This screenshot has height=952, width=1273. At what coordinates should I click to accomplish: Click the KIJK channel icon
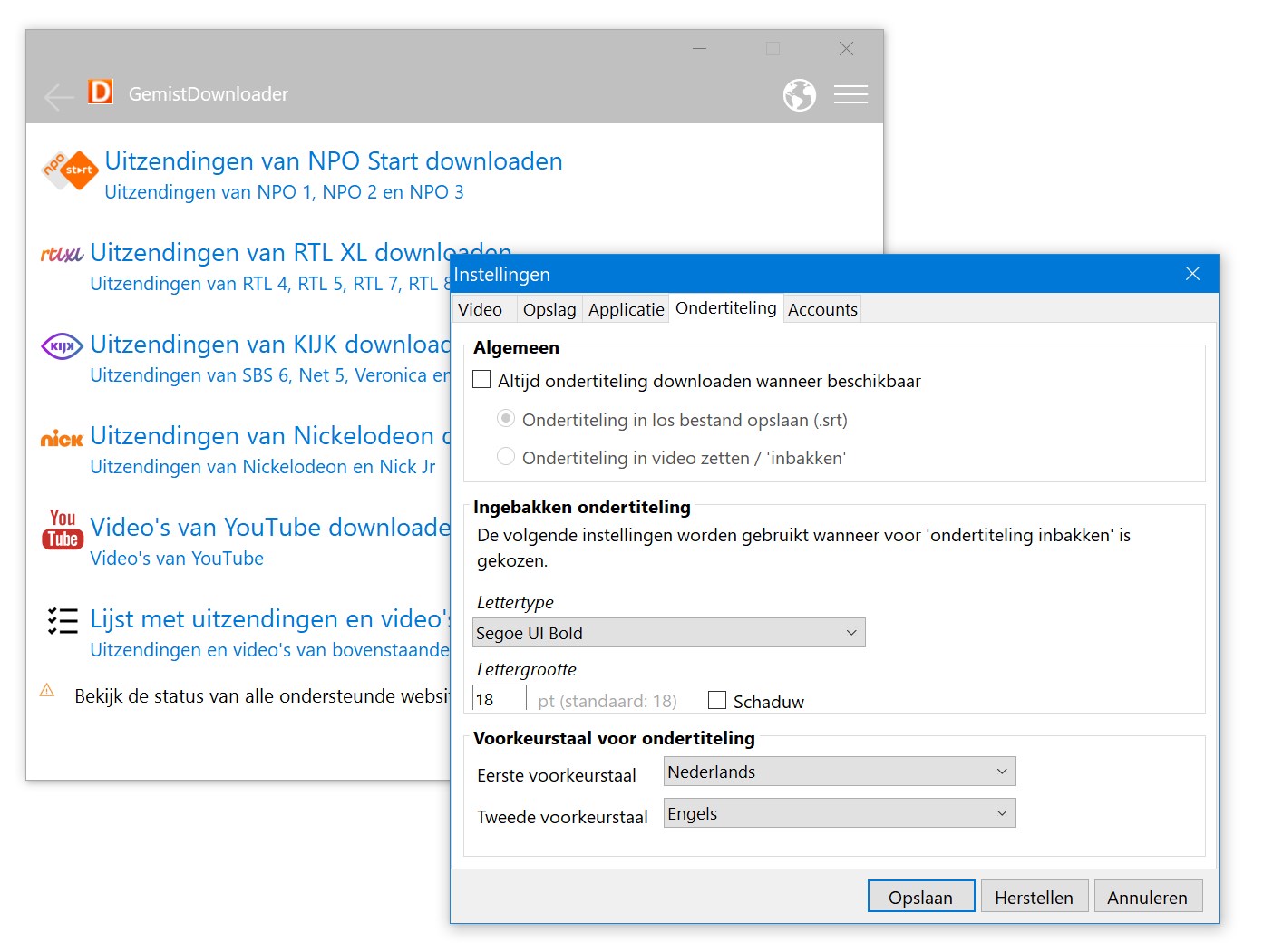click(x=61, y=345)
